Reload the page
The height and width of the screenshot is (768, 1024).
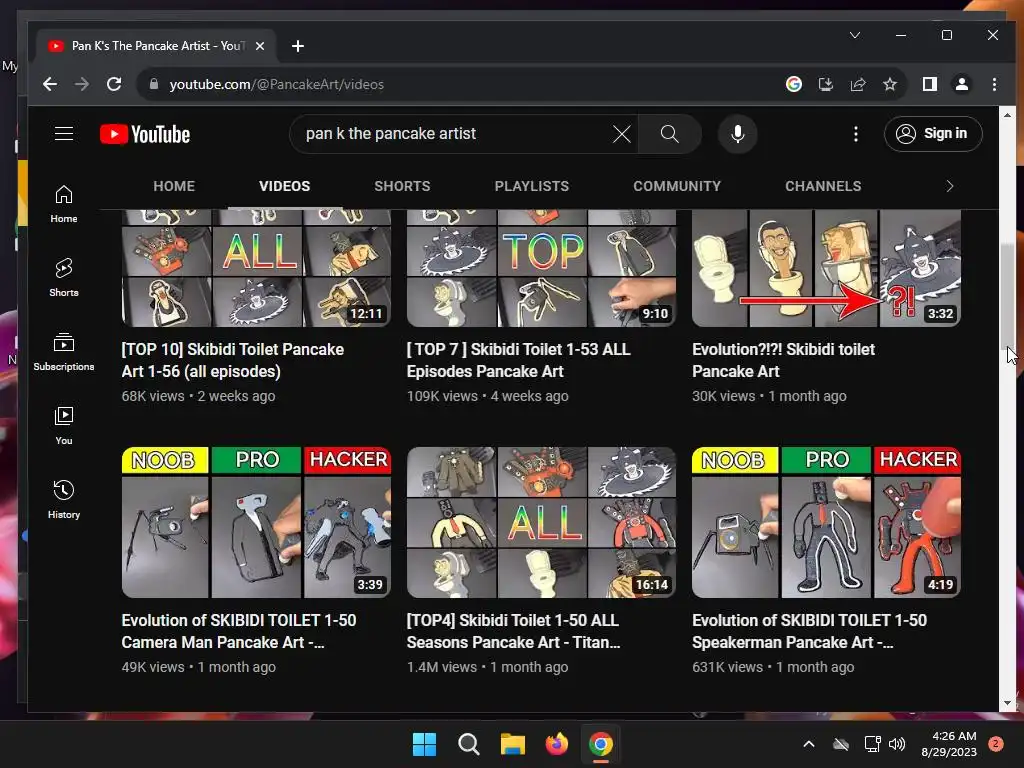(114, 84)
